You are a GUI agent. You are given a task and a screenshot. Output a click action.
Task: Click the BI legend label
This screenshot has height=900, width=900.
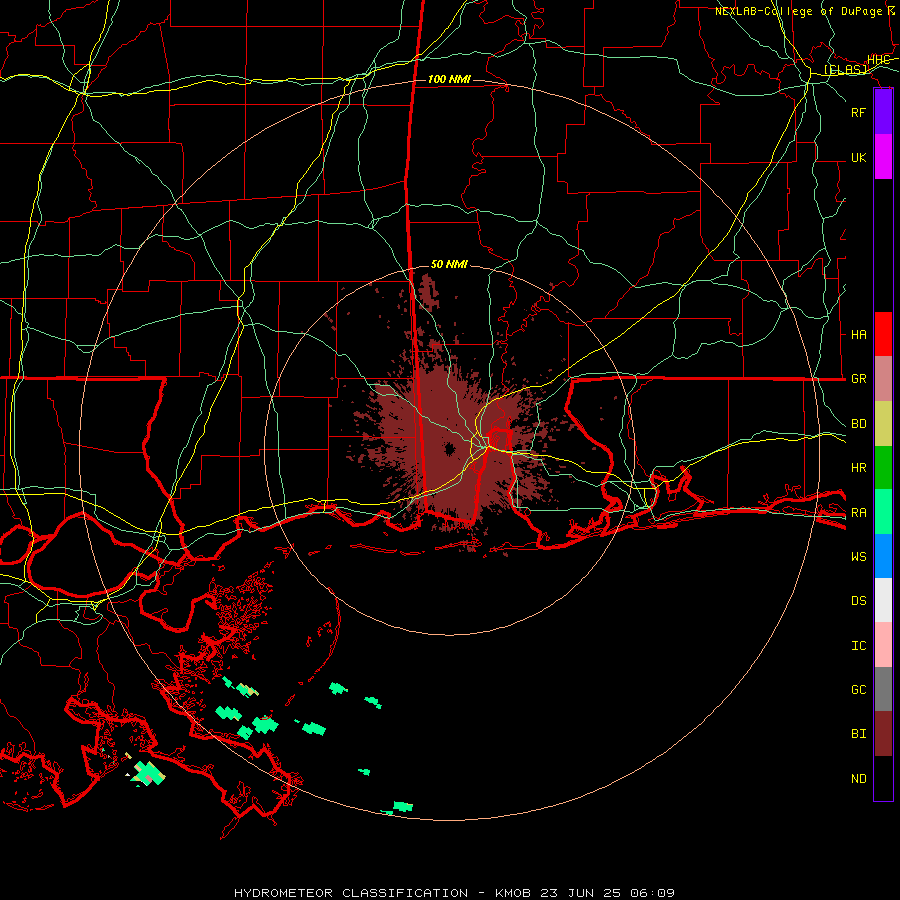858,734
